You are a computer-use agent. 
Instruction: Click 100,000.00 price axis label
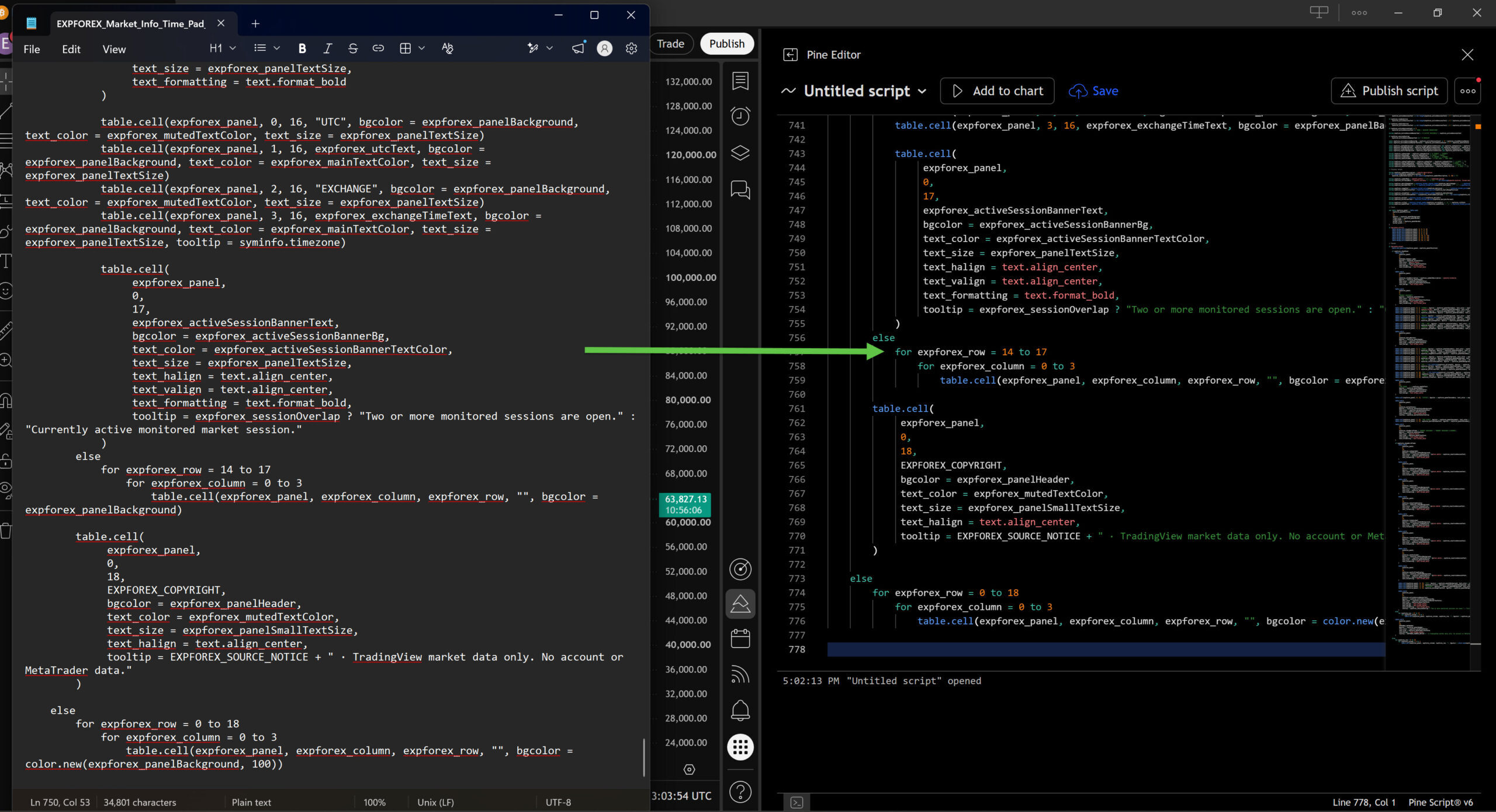691,277
